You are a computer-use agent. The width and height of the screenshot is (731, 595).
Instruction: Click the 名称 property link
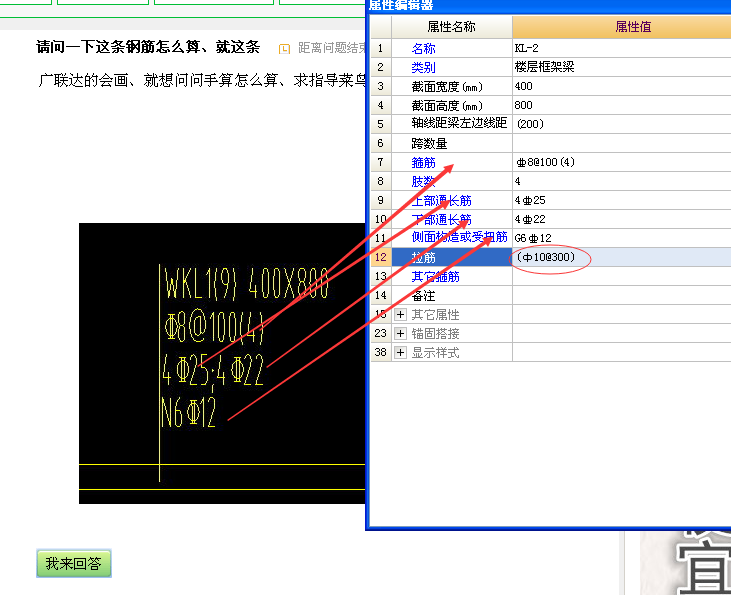tap(423, 48)
